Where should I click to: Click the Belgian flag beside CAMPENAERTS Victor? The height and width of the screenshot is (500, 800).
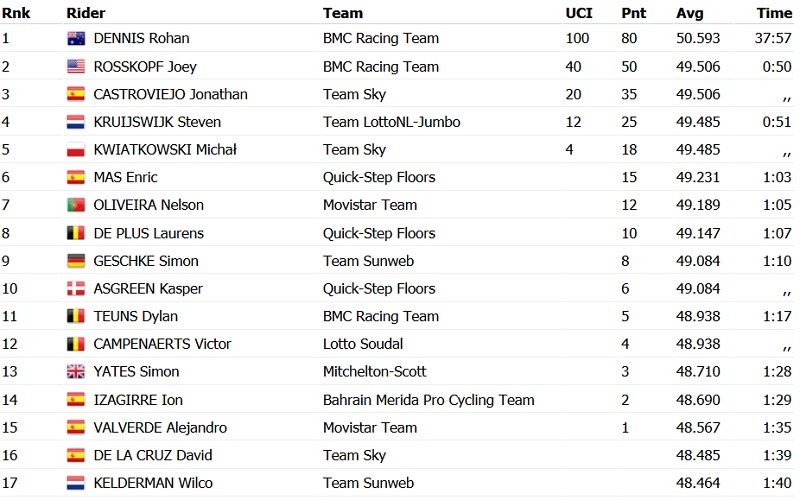[75, 344]
